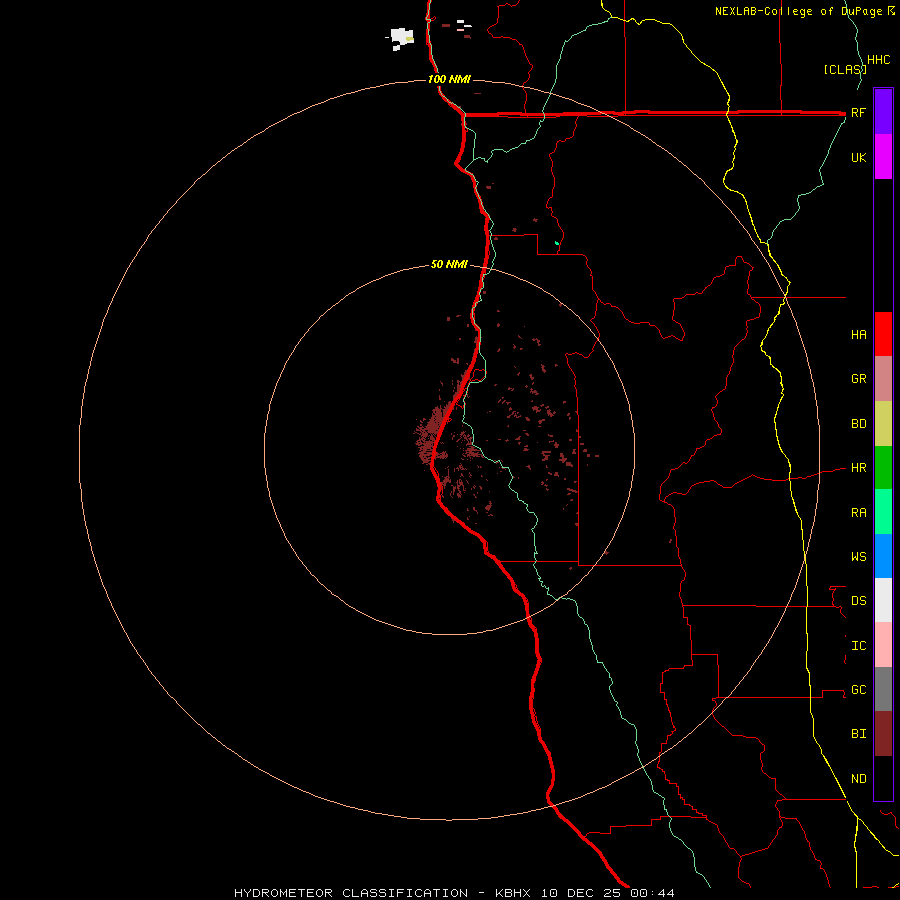This screenshot has height=900, width=900.
Task: Click the ND black legend swatch
Action: tap(883, 778)
